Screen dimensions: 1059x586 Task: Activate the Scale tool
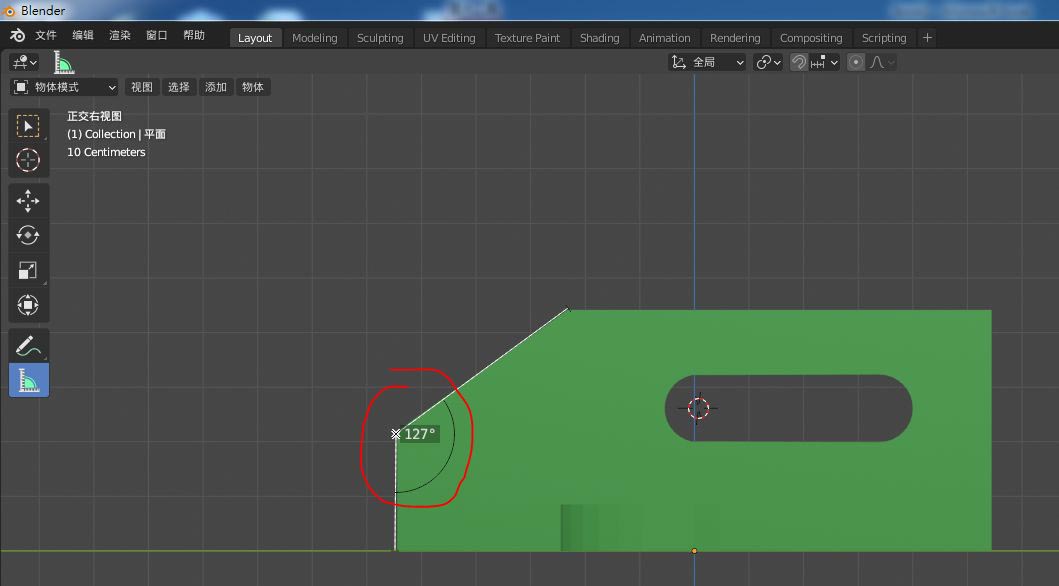pos(28,270)
